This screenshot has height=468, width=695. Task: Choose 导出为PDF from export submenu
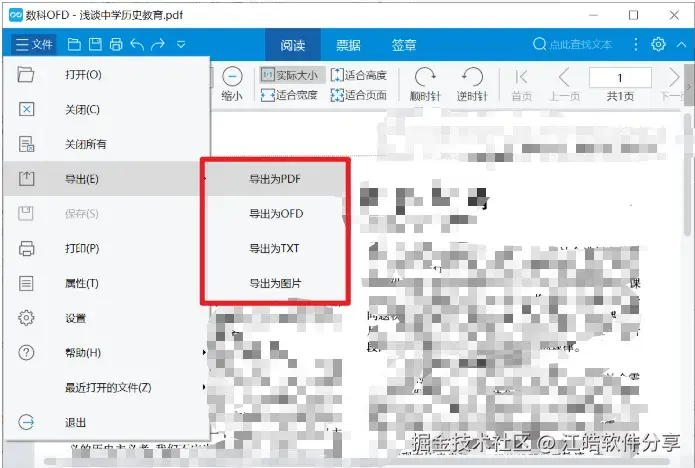coord(275,179)
